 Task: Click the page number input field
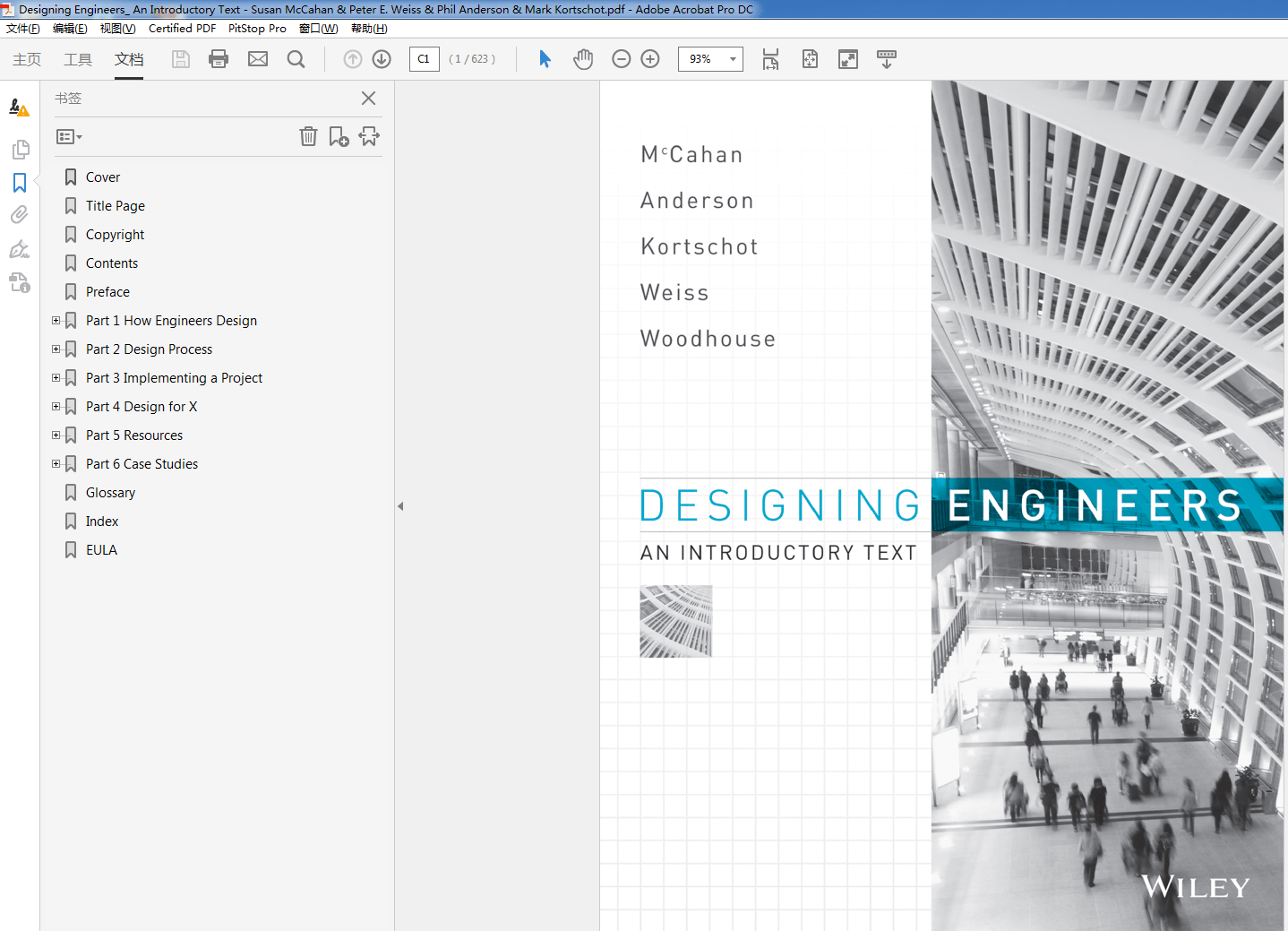[424, 59]
